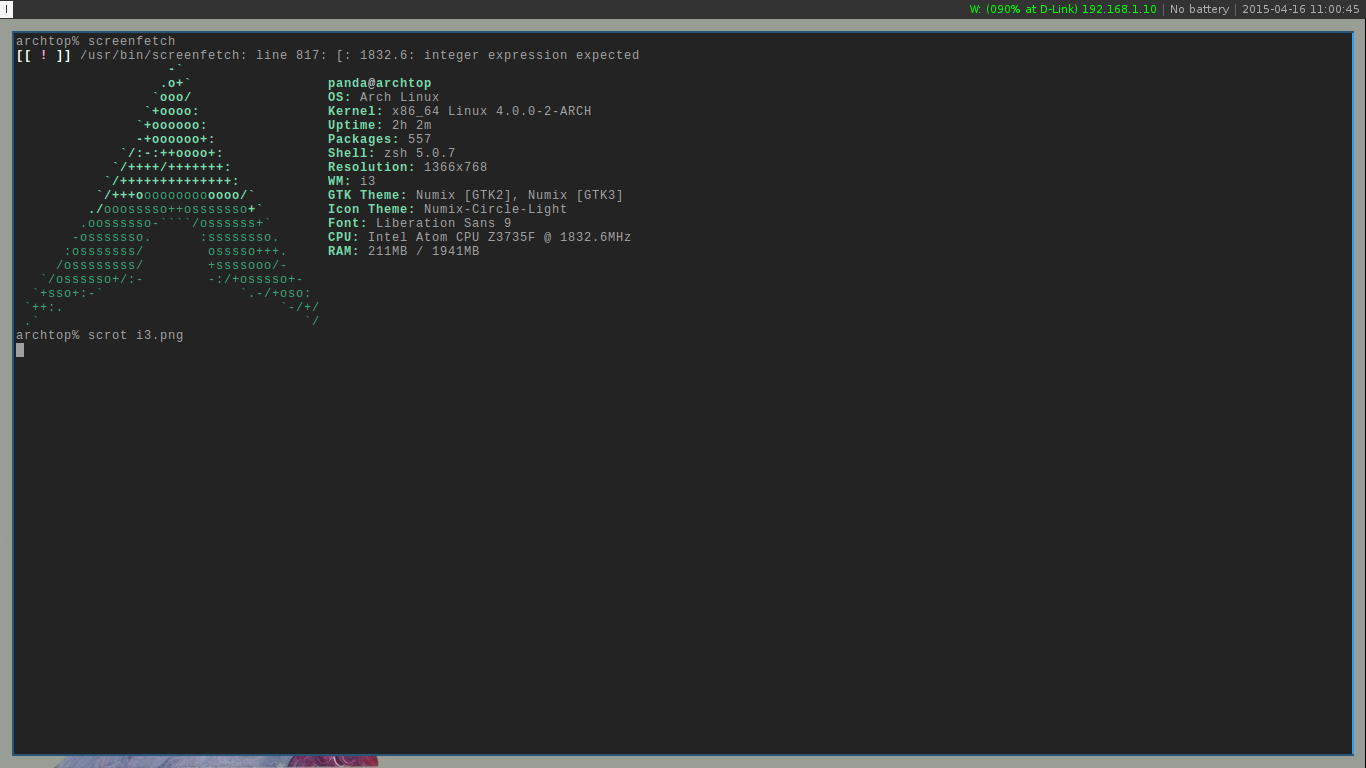The width and height of the screenshot is (1366, 768).
Task: Click the Shell: zsh 5.0.7 line
Action: click(x=392, y=153)
